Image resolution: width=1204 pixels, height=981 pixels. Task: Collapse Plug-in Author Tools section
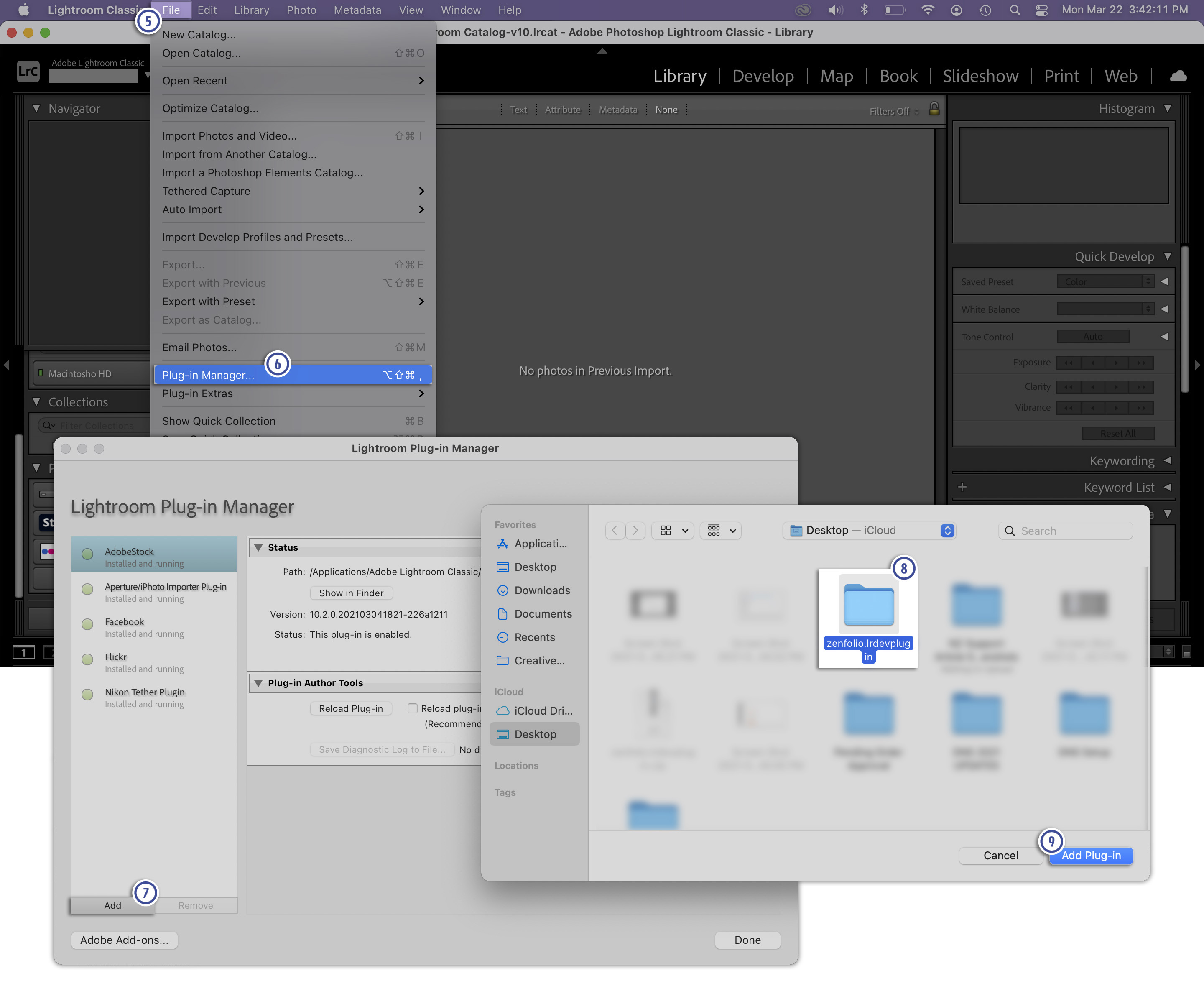click(x=258, y=682)
